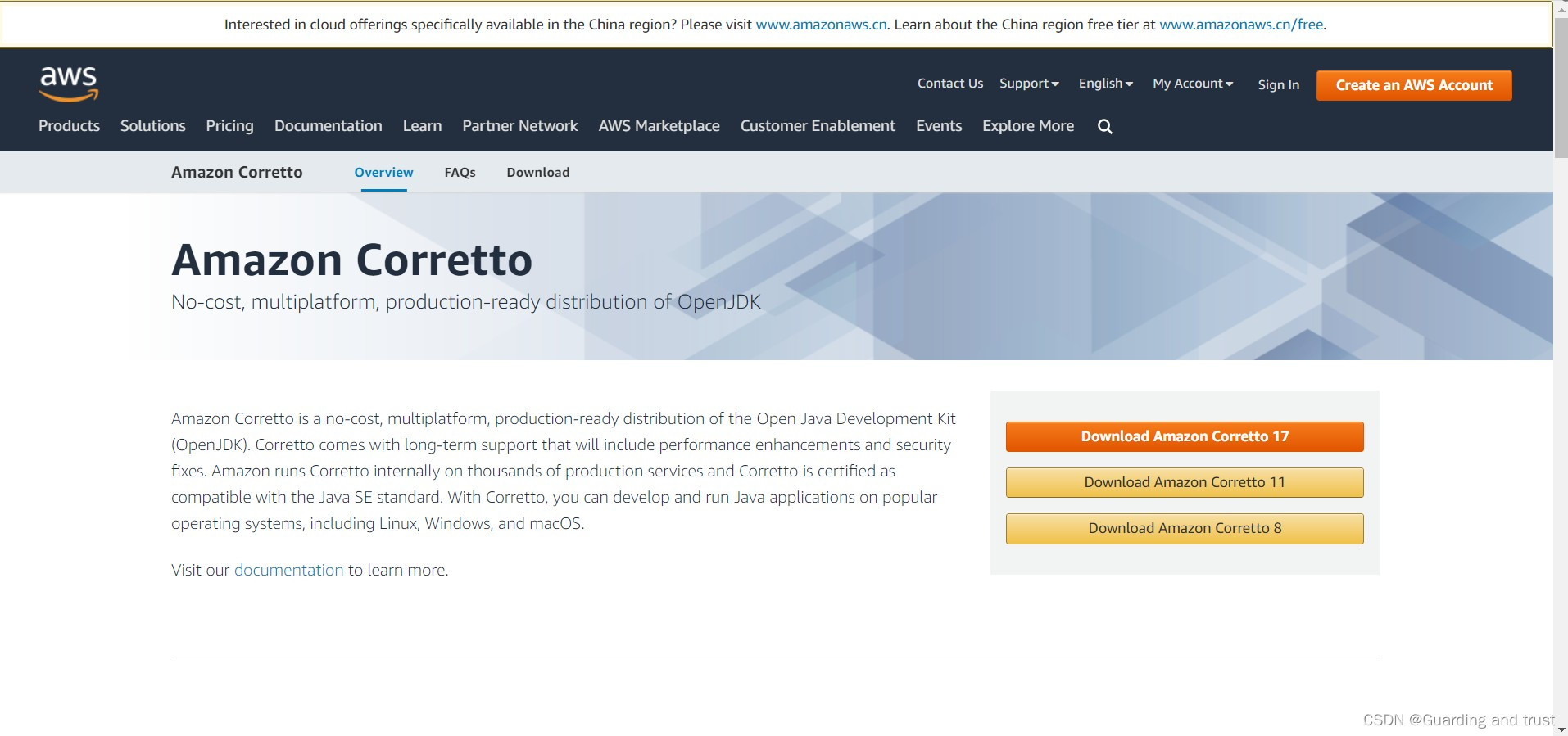The image size is (1568, 736).
Task: Click Create an AWS Account button
Action: click(1414, 85)
